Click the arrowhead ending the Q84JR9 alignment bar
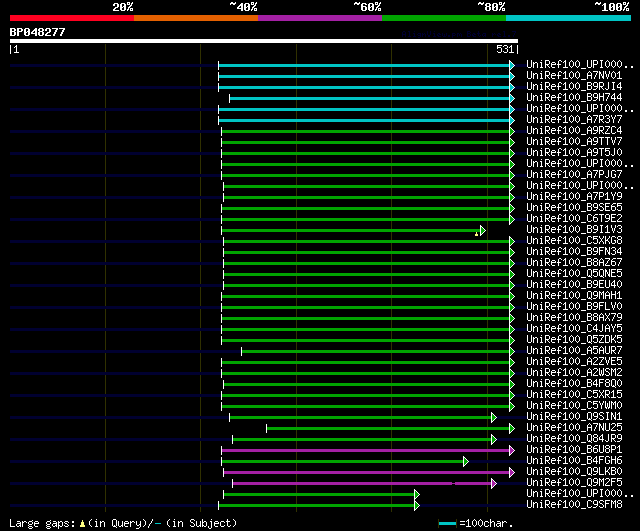Screen dimensions: 640x531 493,440
